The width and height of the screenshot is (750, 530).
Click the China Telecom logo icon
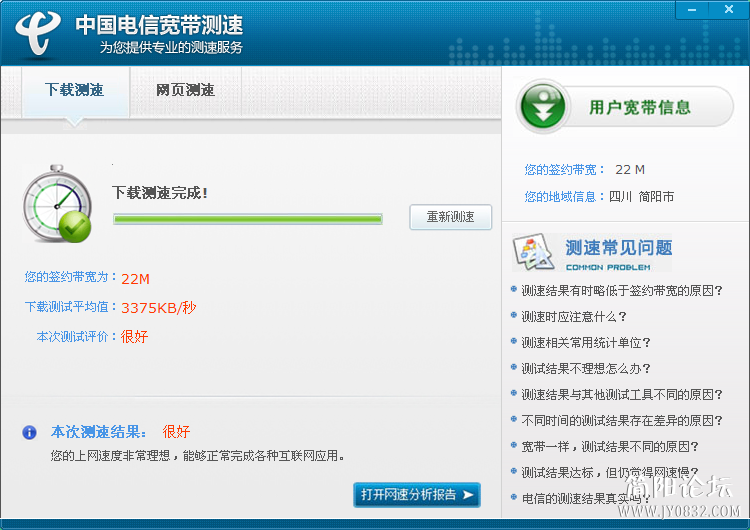point(38,33)
